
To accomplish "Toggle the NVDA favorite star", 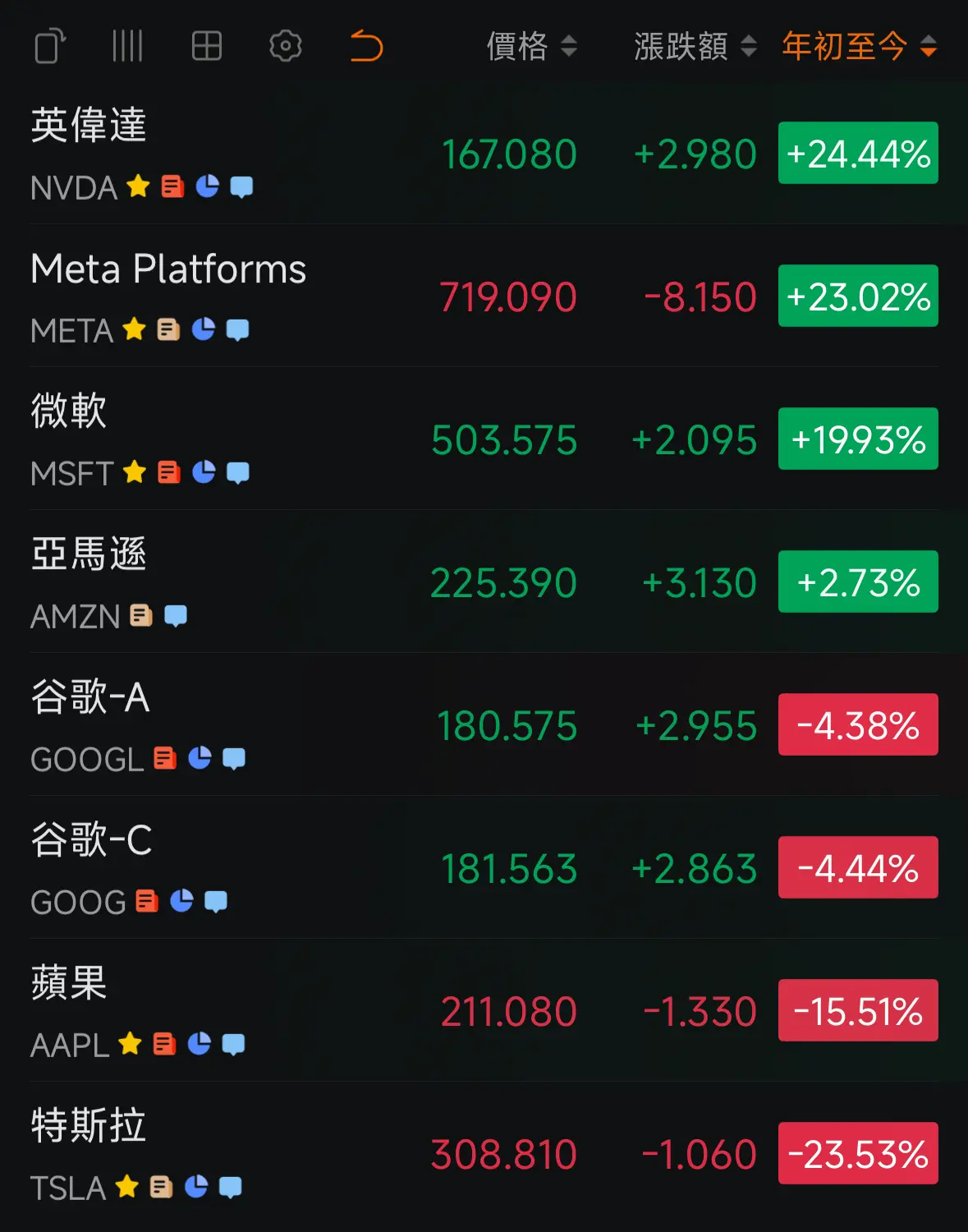I will [138, 186].
